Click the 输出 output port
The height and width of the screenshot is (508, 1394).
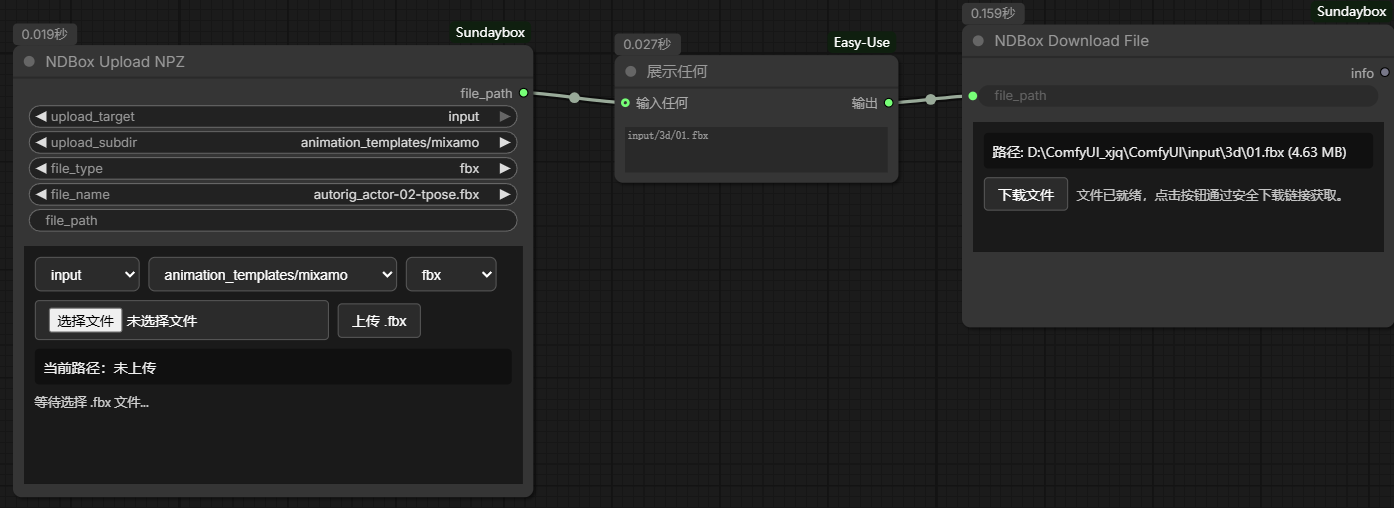point(888,102)
